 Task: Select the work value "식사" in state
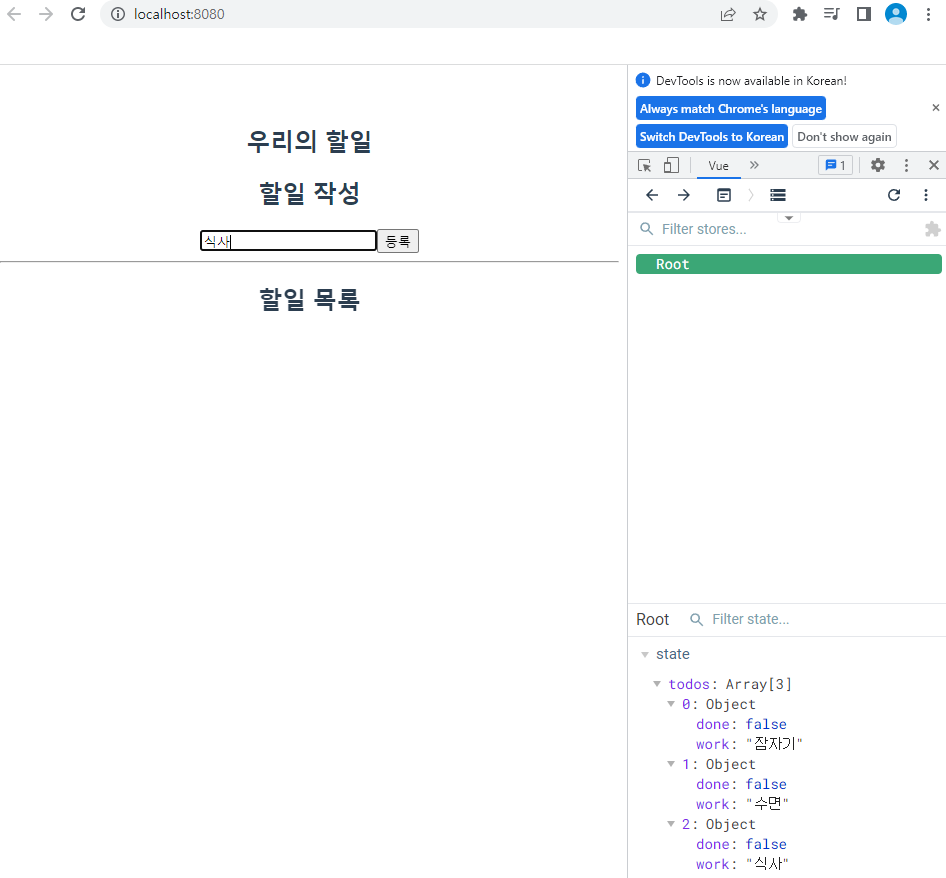(767, 864)
